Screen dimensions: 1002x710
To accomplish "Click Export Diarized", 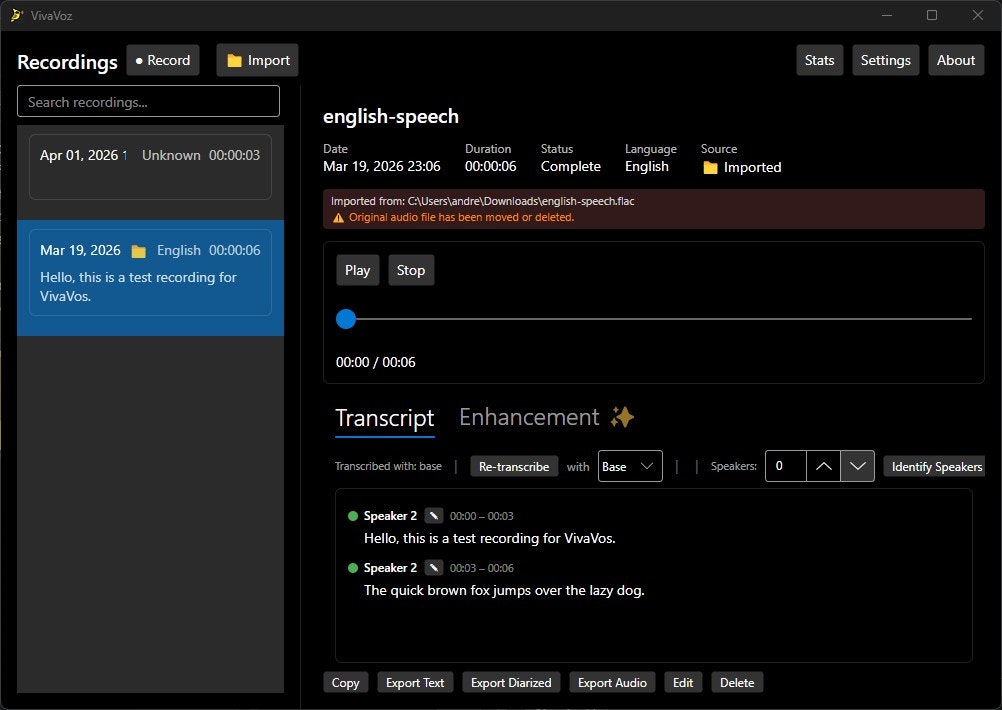I will (511, 683).
